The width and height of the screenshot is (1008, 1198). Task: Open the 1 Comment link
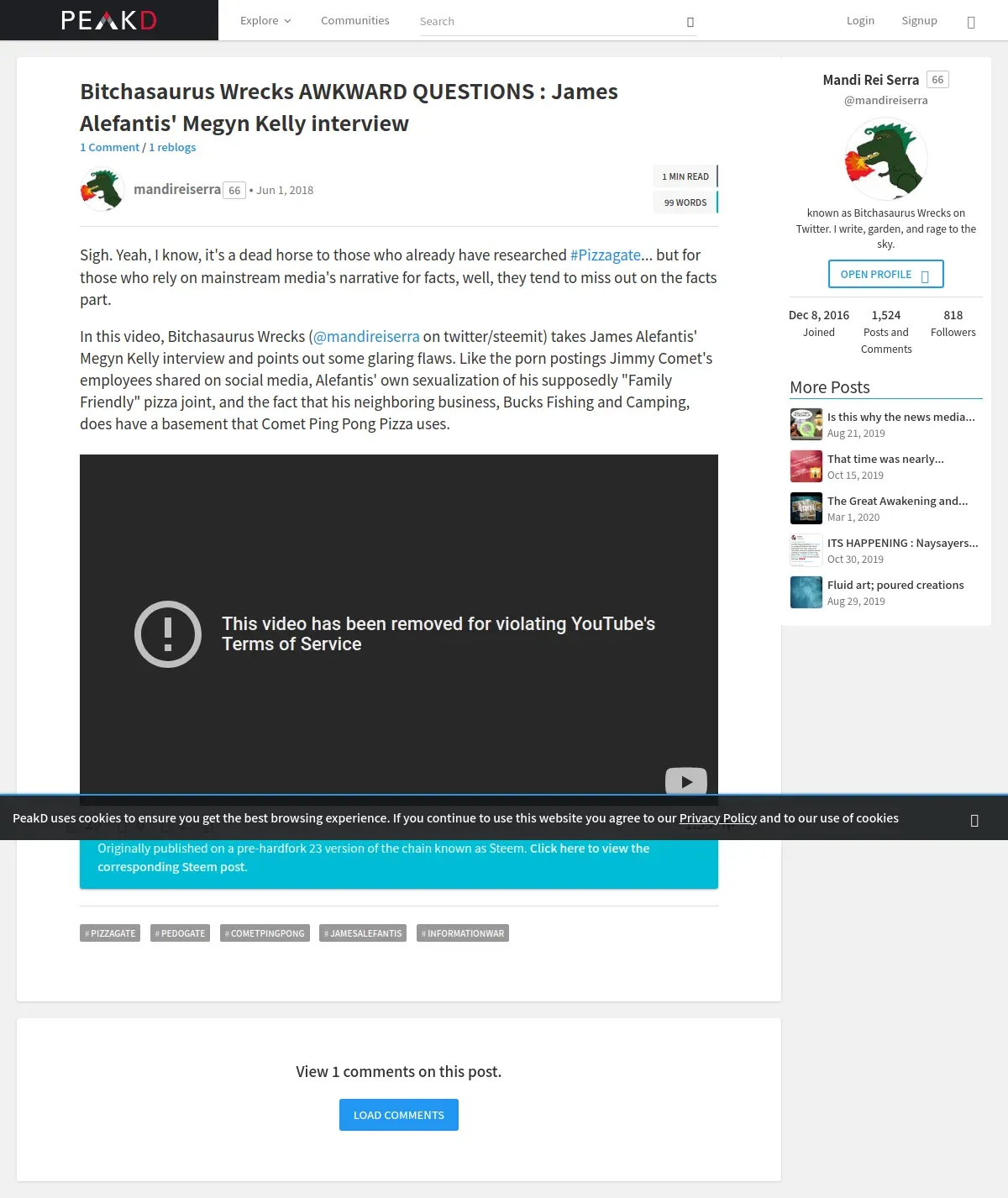(x=109, y=147)
